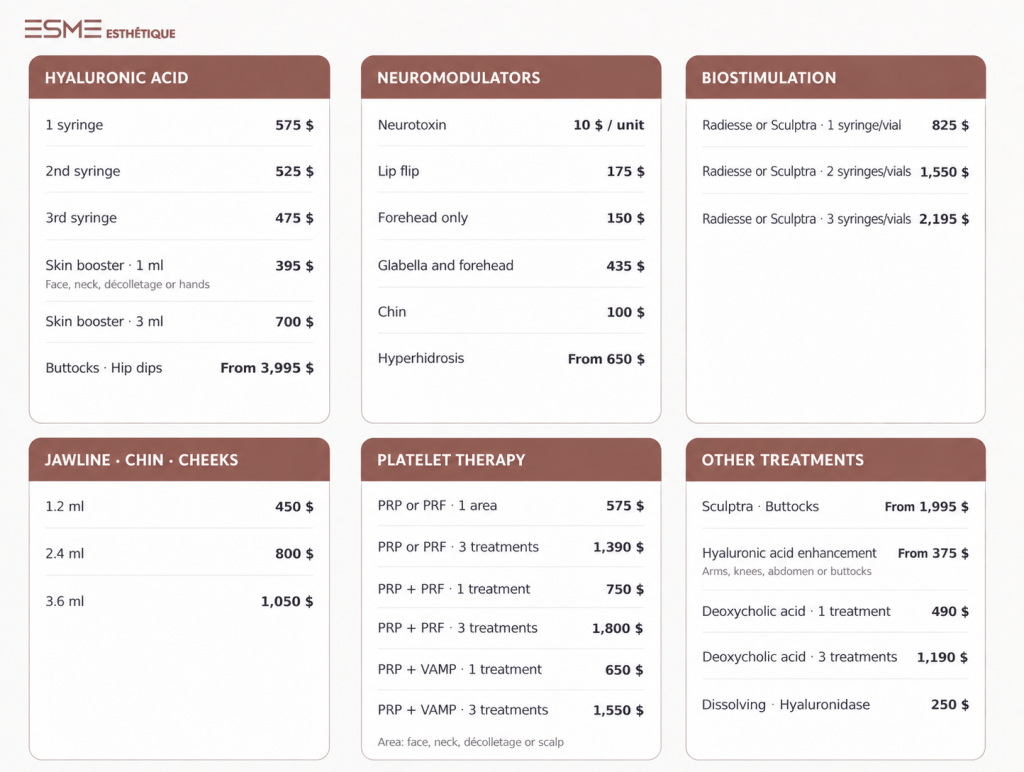Image resolution: width=1024 pixels, height=772 pixels.
Task: Click 'Radiesse or Sculptra · 2 syringes/vials'
Action: coord(807,171)
